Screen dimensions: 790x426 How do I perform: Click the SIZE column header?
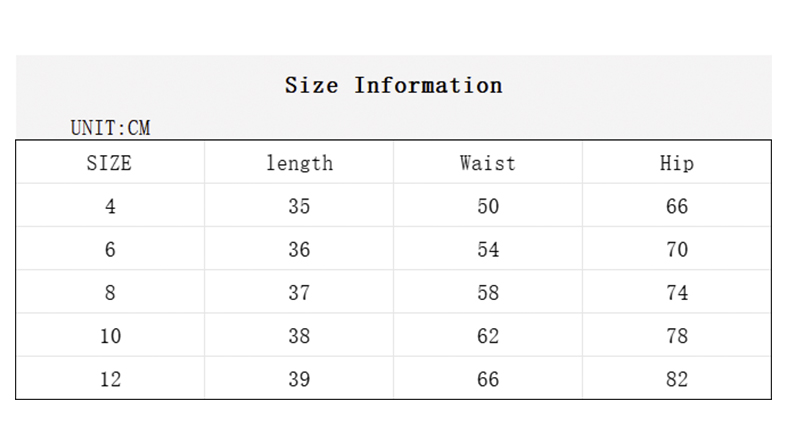[x=109, y=163]
